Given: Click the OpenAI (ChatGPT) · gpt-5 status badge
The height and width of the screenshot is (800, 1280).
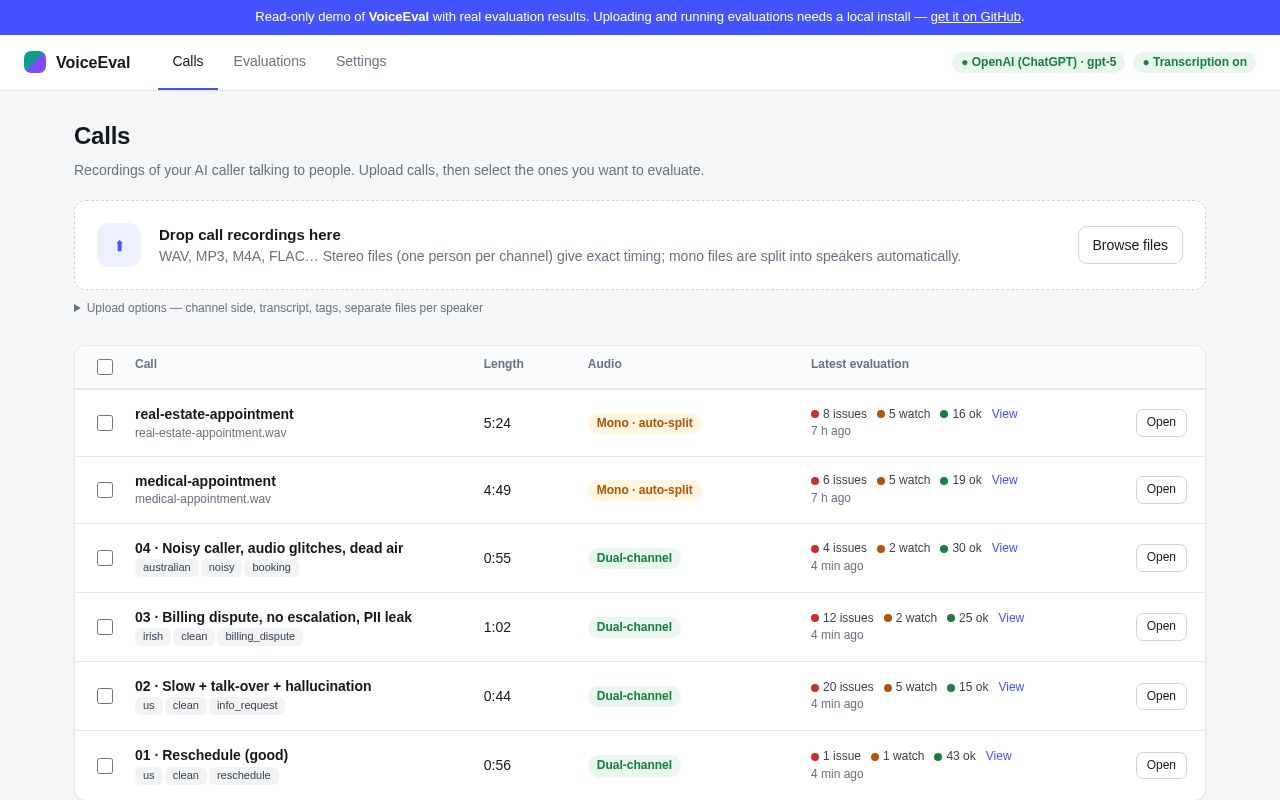Looking at the screenshot, I should point(1038,62).
